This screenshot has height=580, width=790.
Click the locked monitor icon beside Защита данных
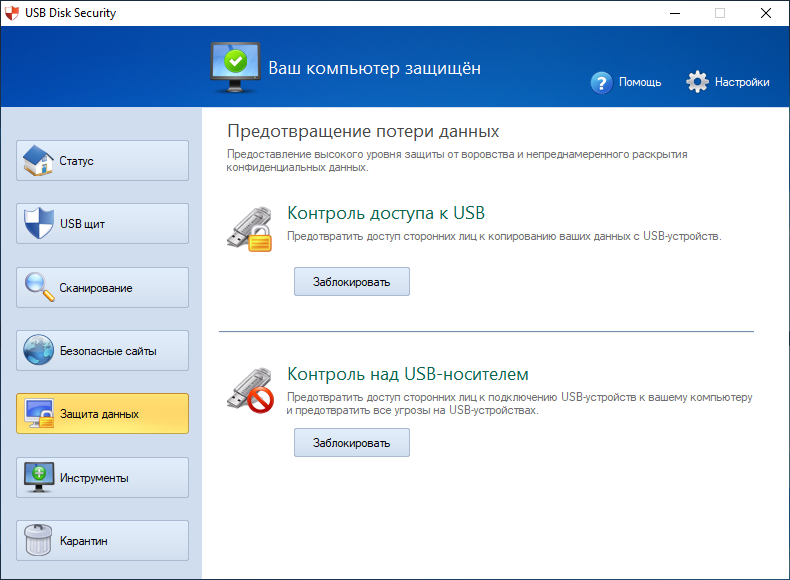(39, 414)
